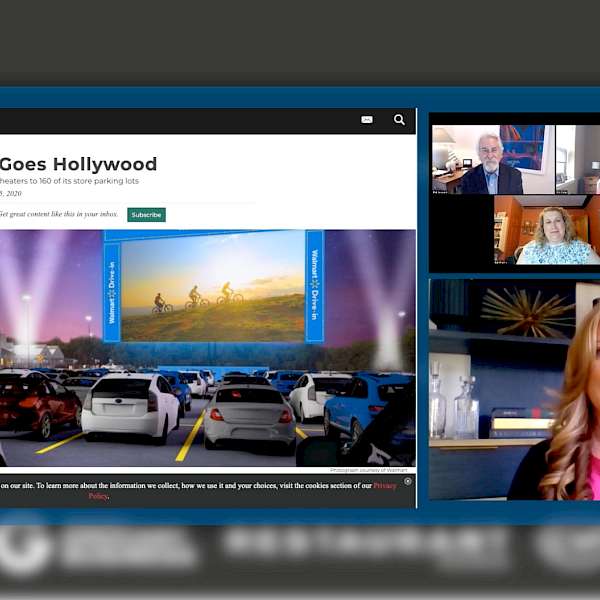Select the blonde woman's large video tile
Screen dimensions: 600x600
[515, 390]
